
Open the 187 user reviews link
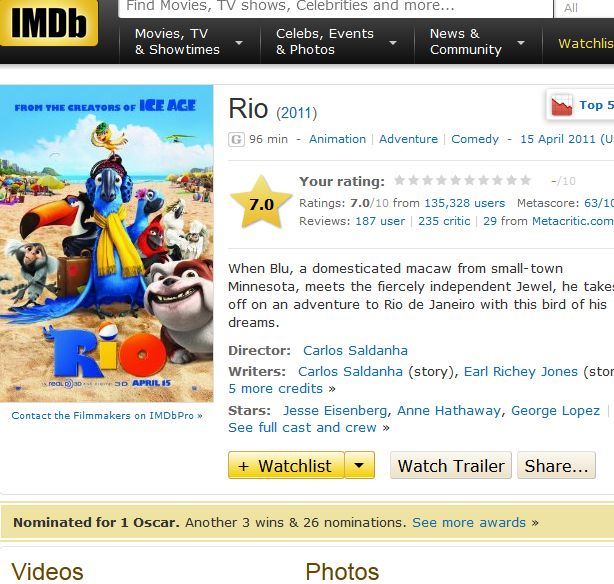380,221
